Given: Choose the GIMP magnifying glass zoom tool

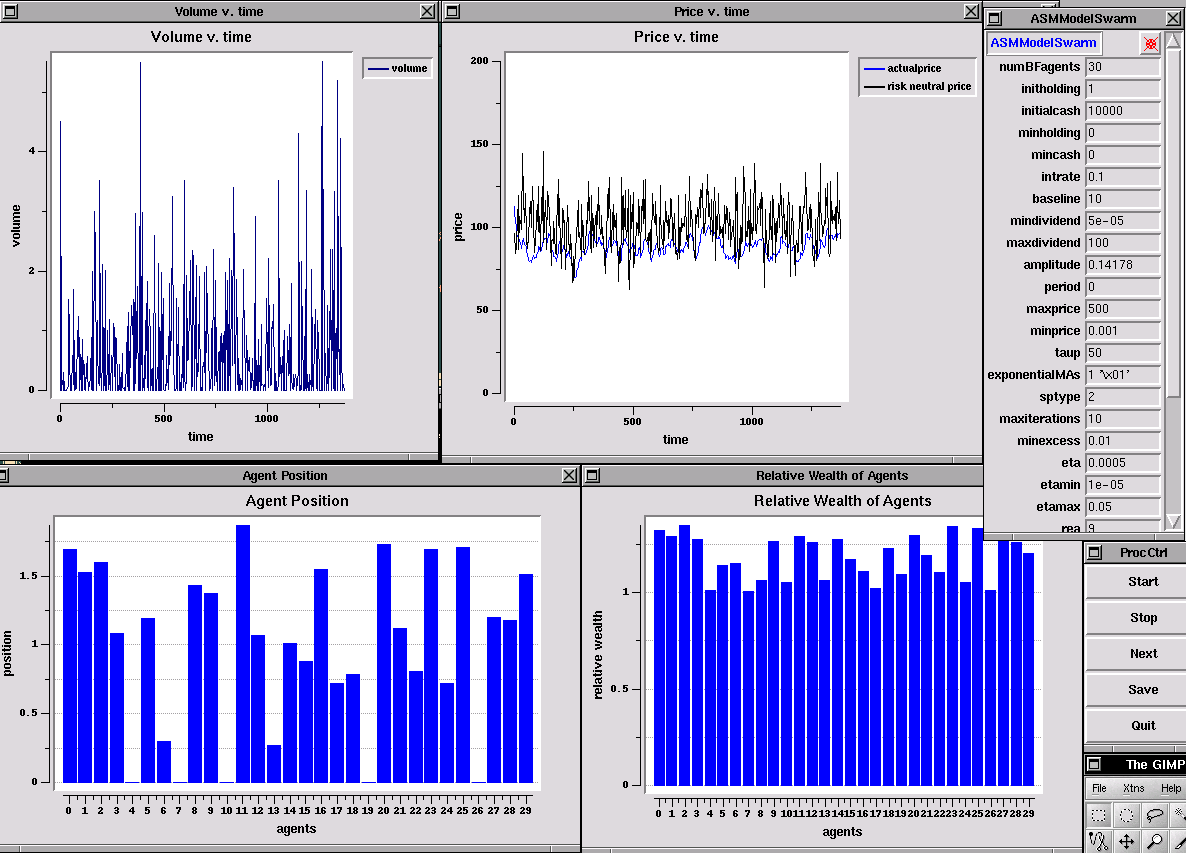Looking at the screenshot, I should [x=1154, y=841].
